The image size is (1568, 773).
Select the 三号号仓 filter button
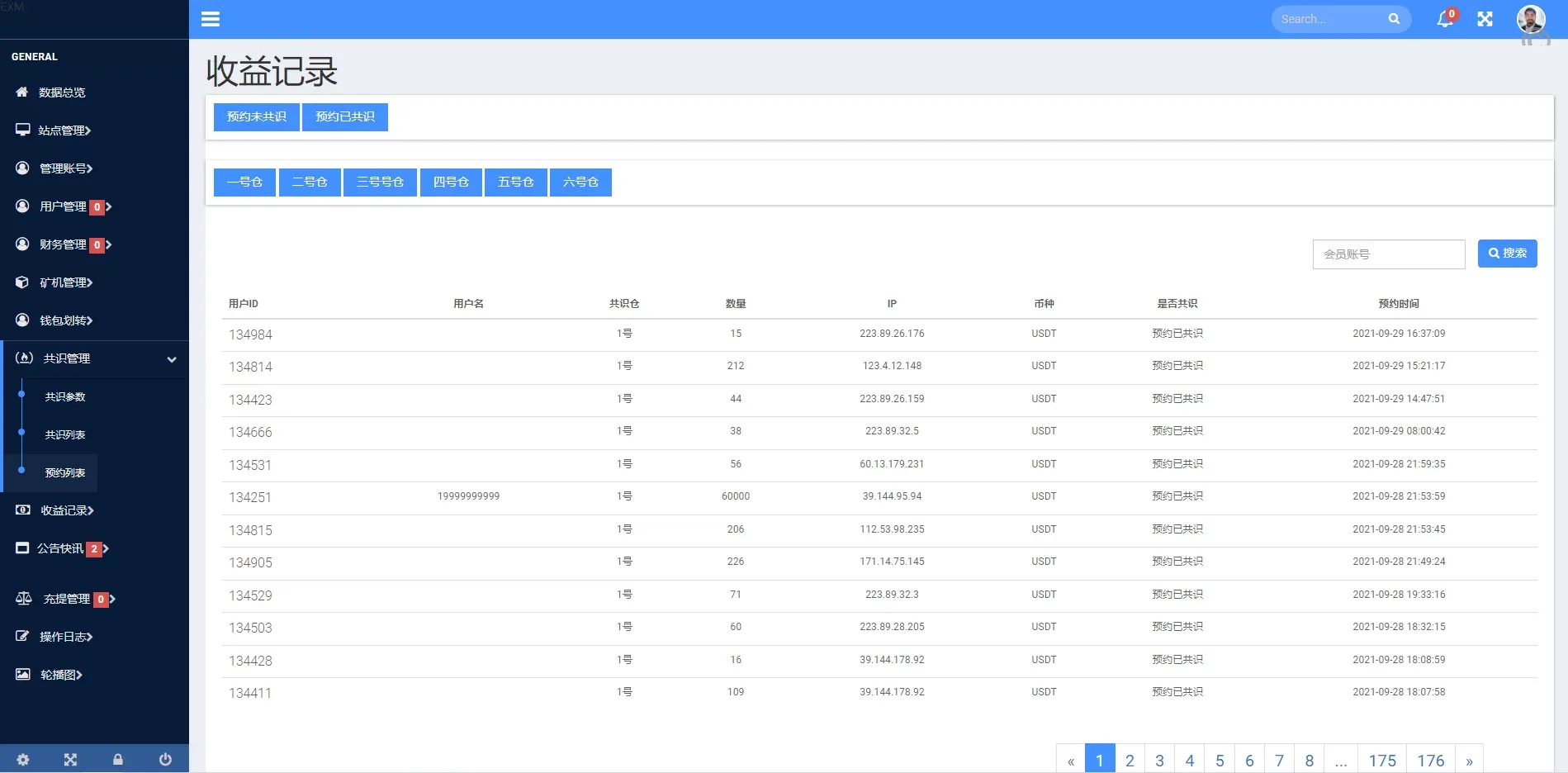pos(380,182)
